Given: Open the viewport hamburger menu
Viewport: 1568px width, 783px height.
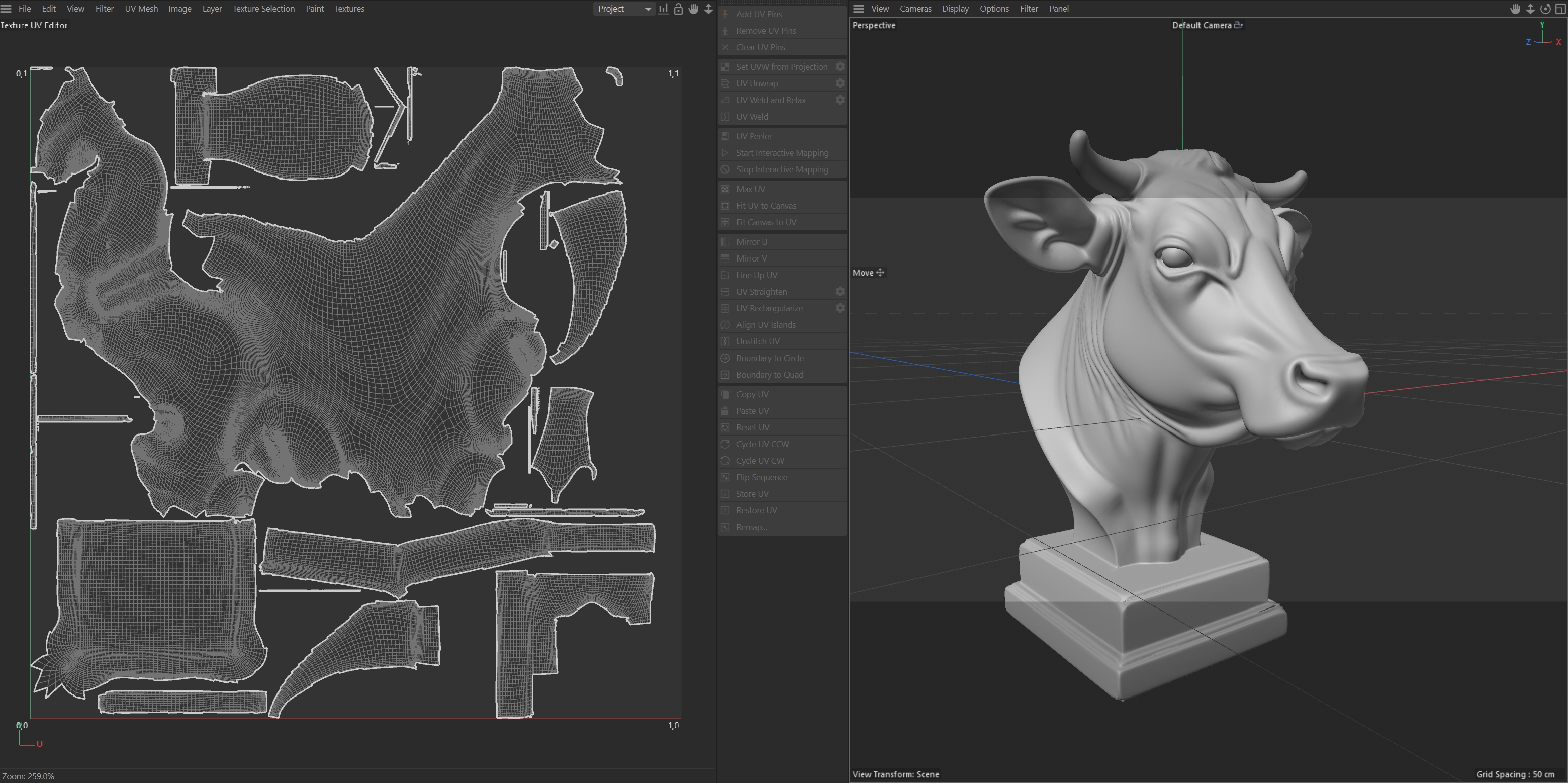Looking at the screenshot, I should point(858,9).
